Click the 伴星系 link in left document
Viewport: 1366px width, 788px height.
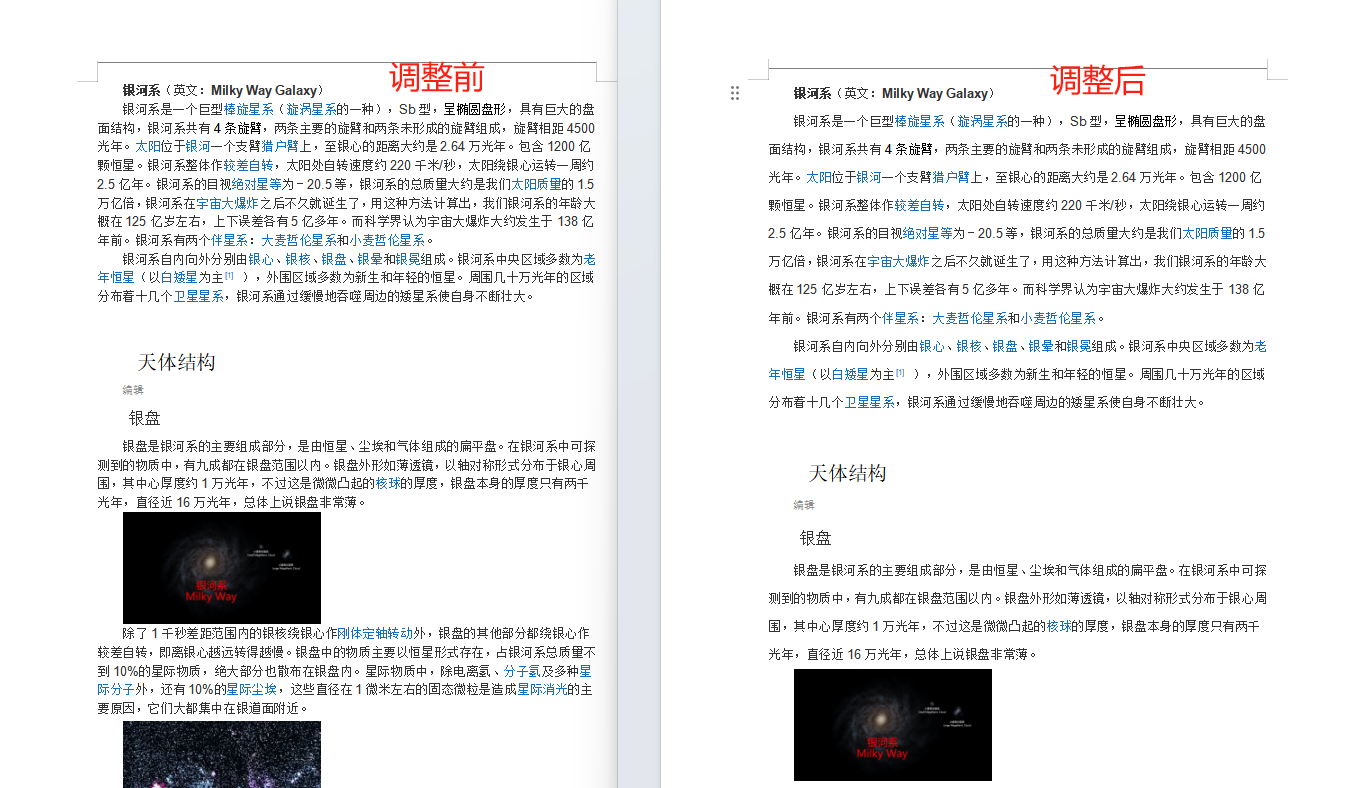tap(229, 240)
